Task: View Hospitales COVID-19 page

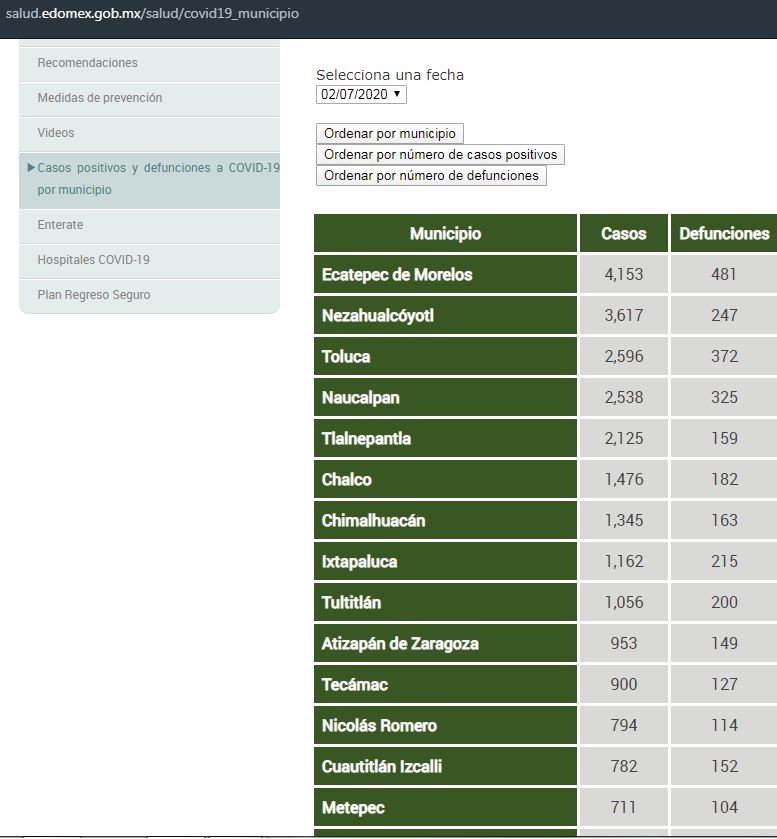Action: [93, 260]
